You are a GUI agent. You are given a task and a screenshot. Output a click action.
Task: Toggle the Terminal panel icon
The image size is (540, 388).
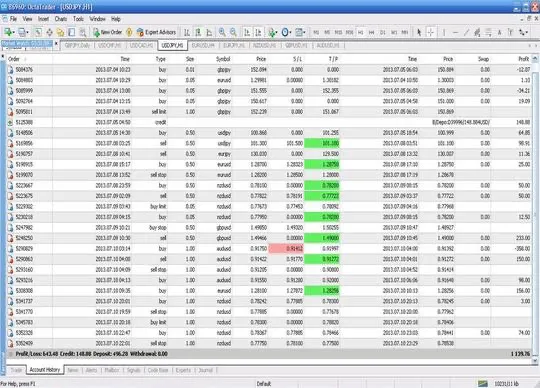pos(72,32)
